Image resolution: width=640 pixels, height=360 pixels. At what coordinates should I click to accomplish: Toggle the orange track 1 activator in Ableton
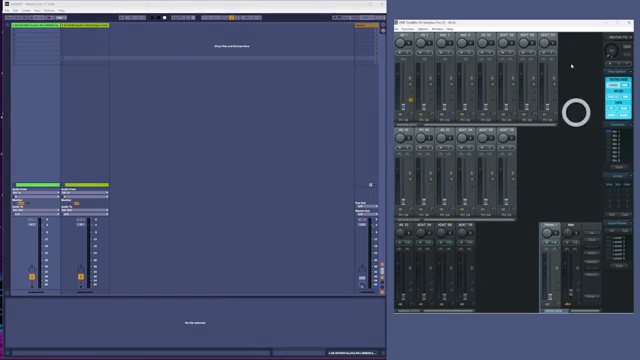click(32, 277)
